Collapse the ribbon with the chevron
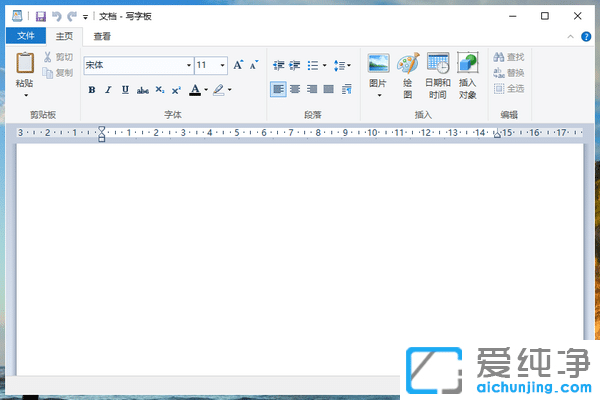The width and height of the screenshot is (600, 400). pos(571,37)
